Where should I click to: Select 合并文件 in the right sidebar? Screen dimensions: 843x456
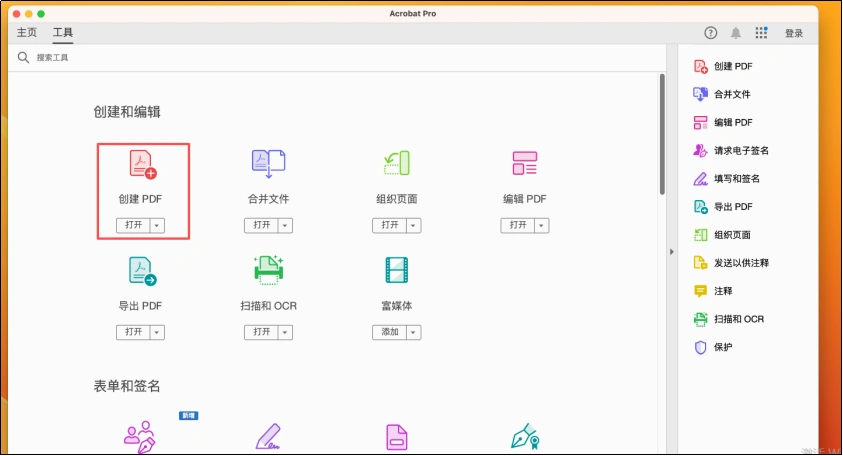tap(723, 94)
